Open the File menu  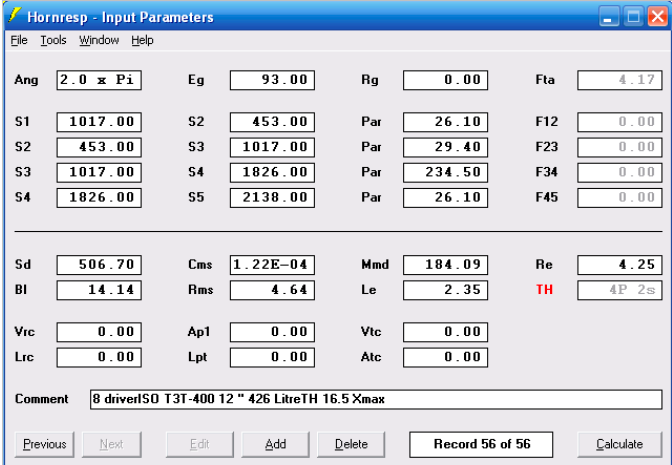[19, 40]
